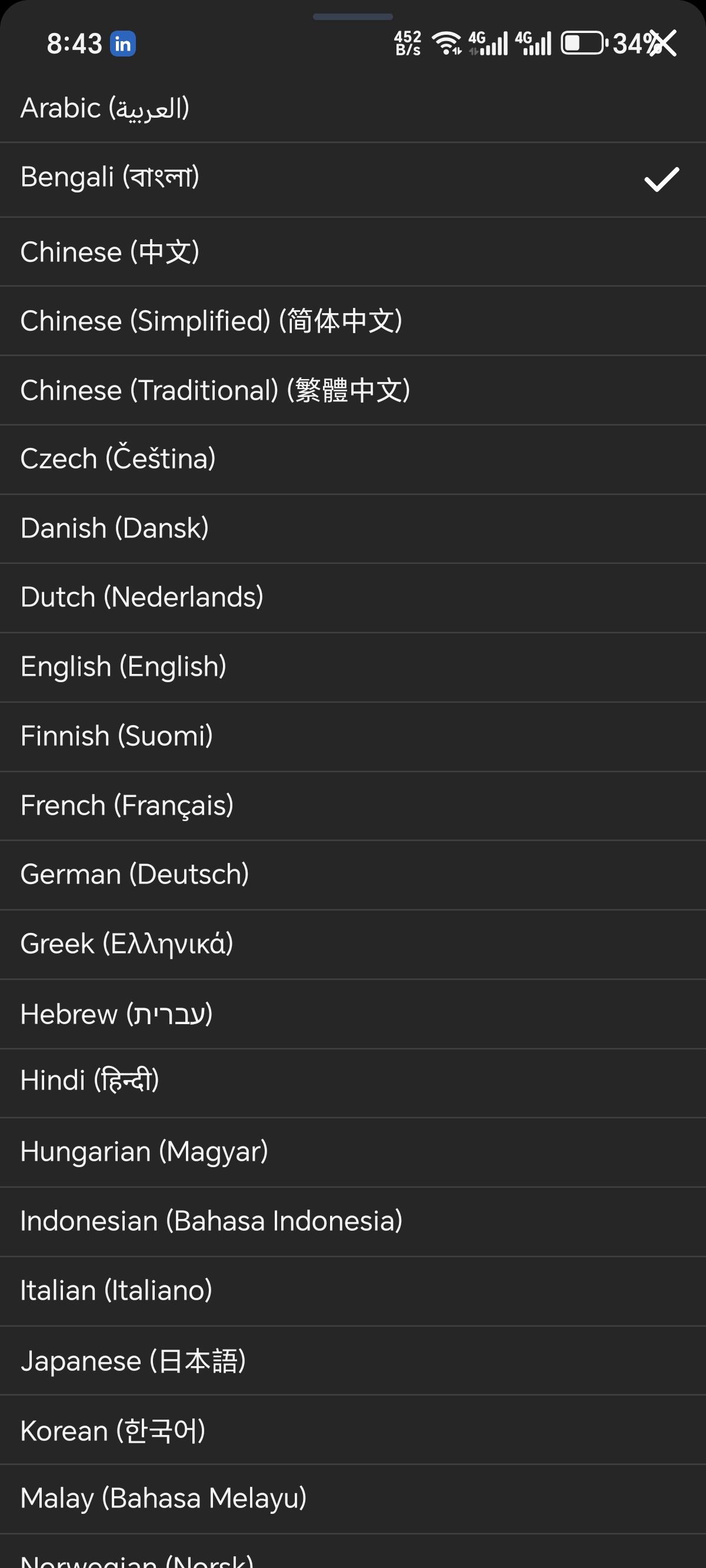This screenshot has width=706, height=1568.
Task: Set language to French (Français)
Action: (x=126, y=805)
